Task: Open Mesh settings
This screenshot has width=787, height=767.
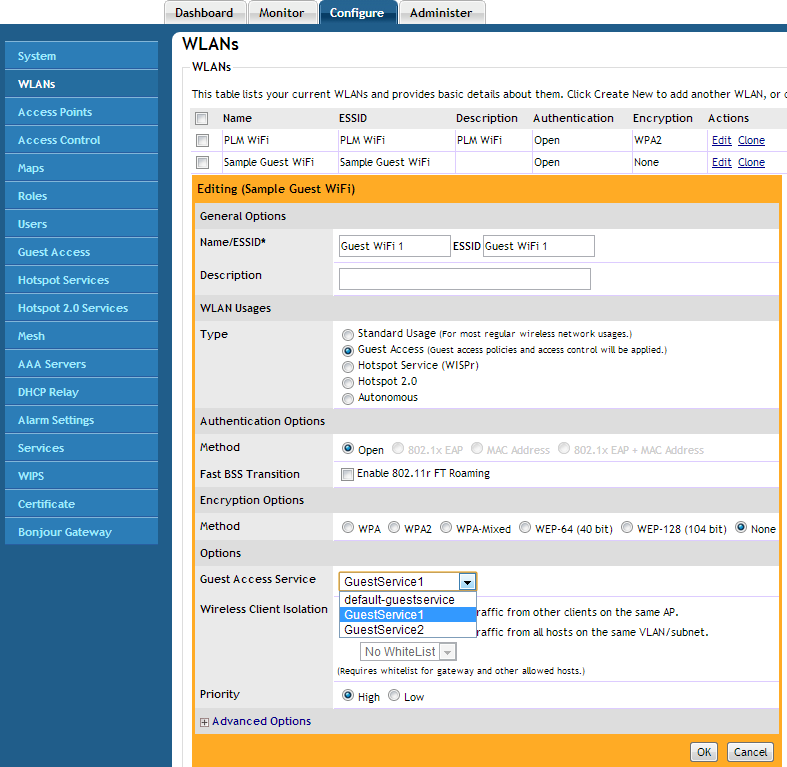Action: pyautogui.click(x=81, y=336)
